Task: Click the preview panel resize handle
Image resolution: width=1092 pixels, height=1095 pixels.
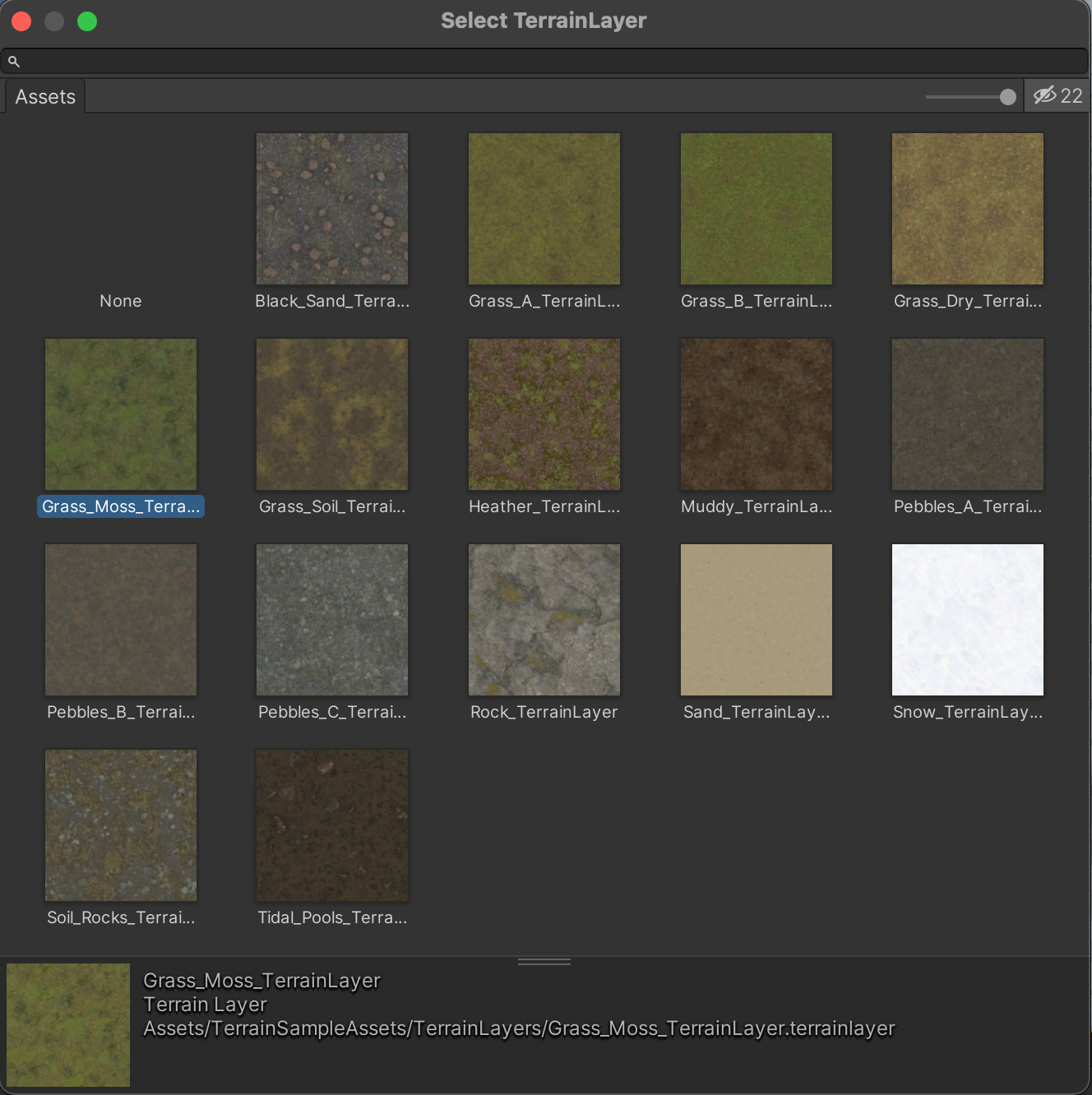Action: pos(544,961)
